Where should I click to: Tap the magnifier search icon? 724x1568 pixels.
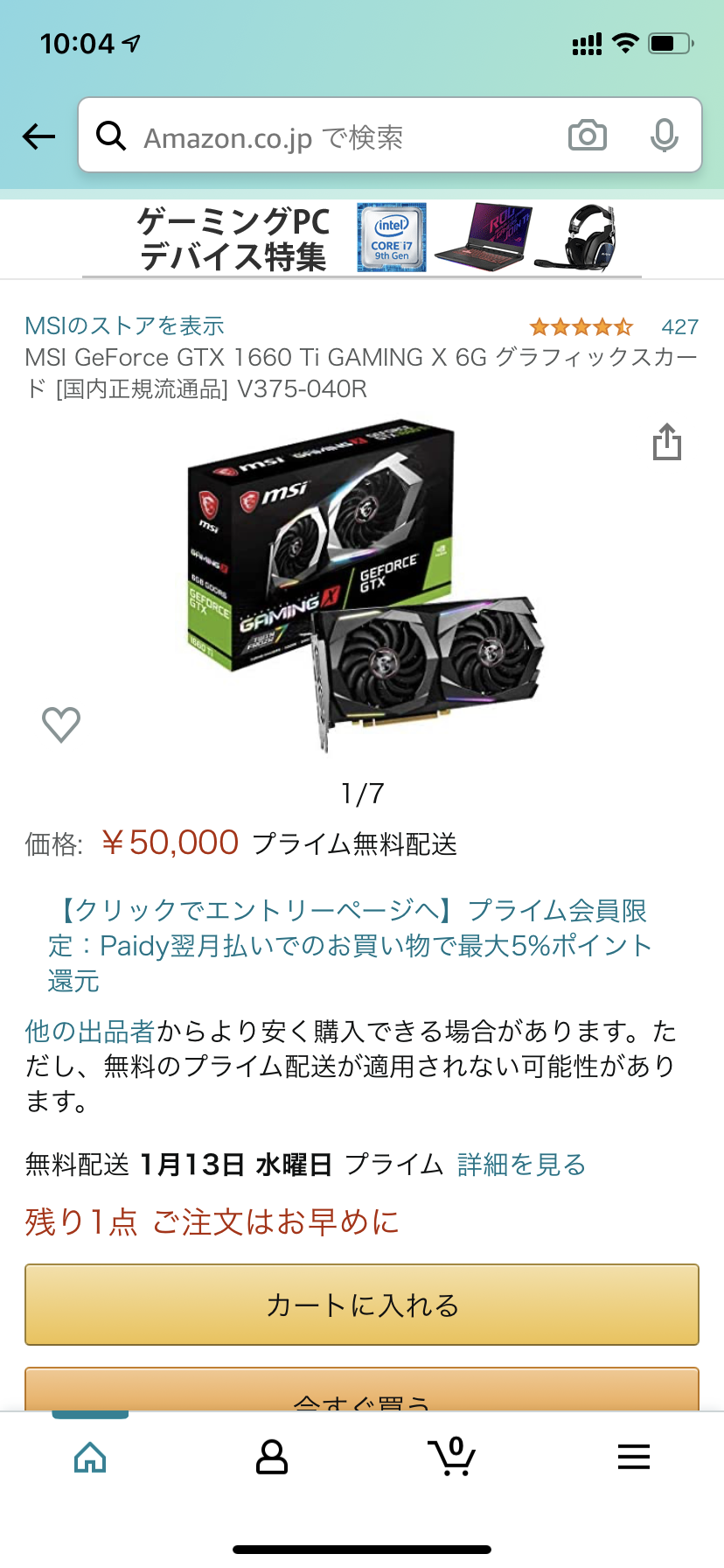[x=111, y=136]
